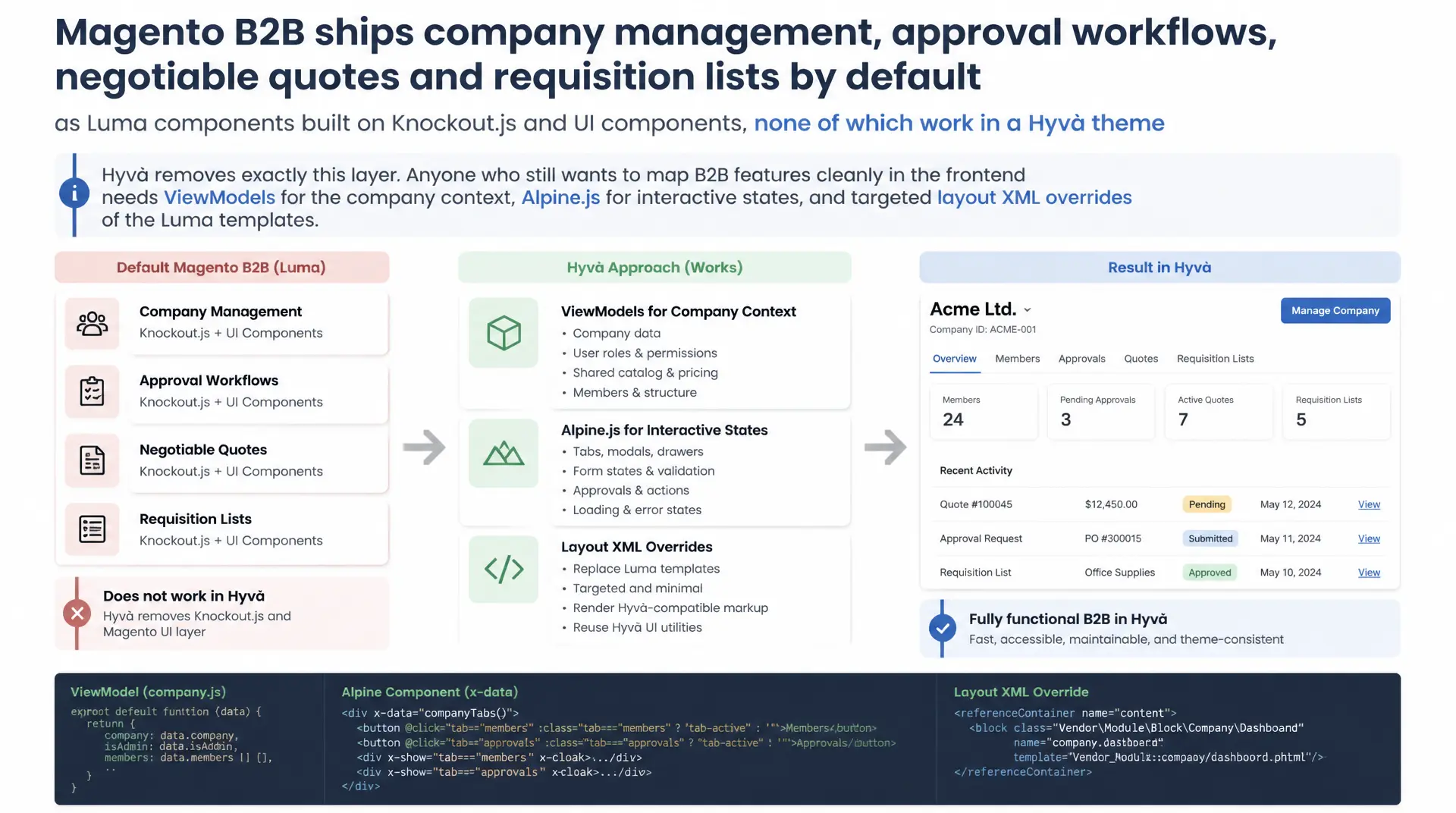Click View link for Quote #100045
1456x813 pixels.
(1369, 504)
